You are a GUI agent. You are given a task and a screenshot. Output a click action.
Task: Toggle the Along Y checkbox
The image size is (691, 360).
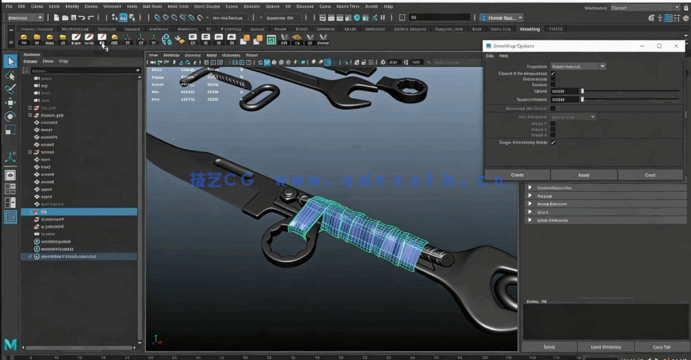553,130
